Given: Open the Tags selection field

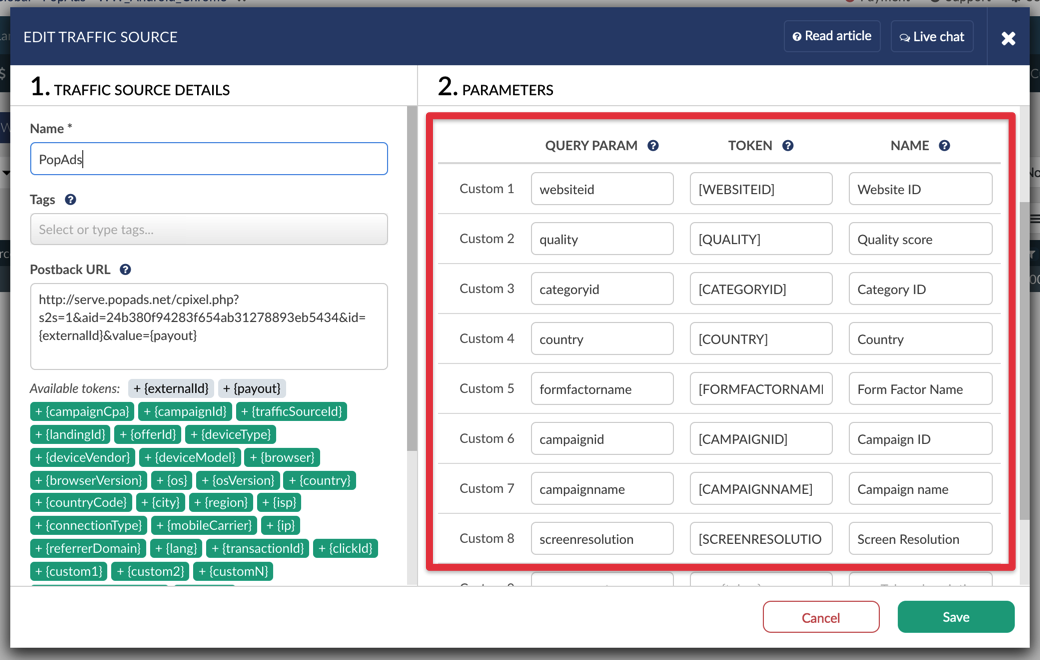Looking at the screenshot, I should point(209,230).
